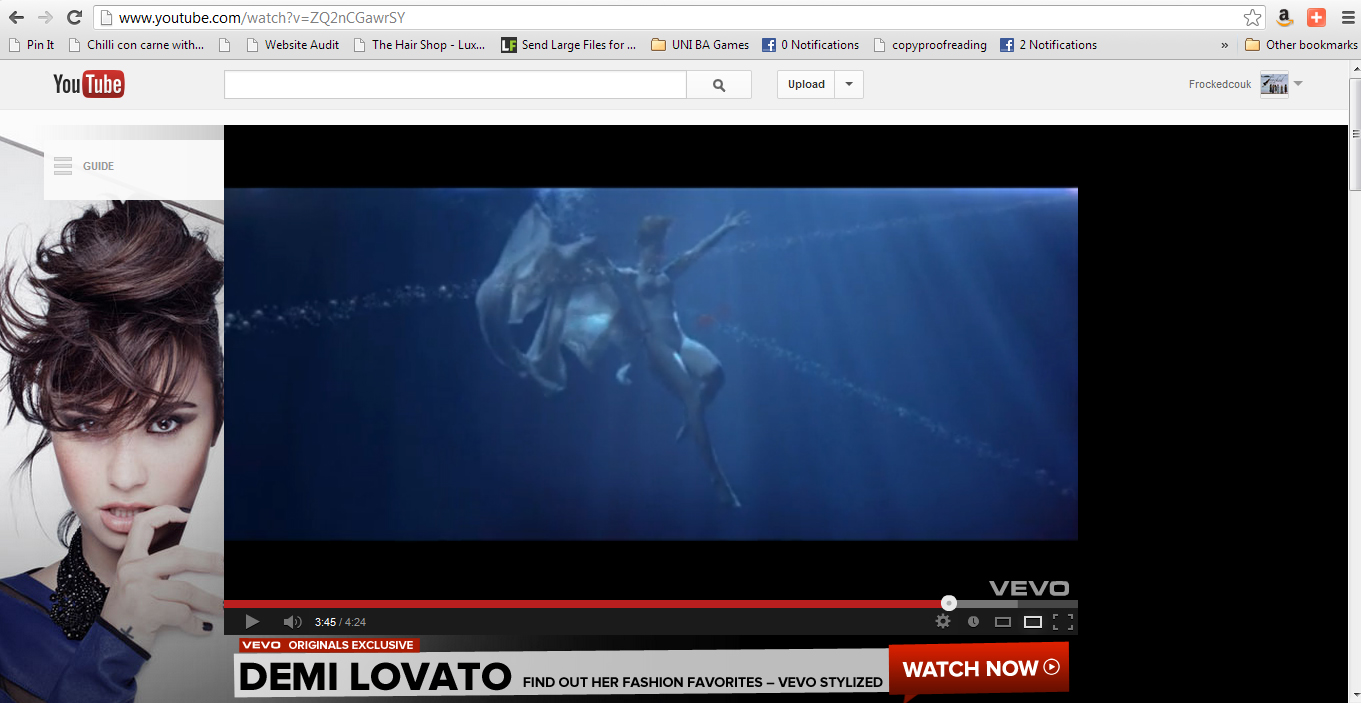1361x703 pixels.
Task: Expand the Upload dropdown arrow
Action: pyautogui.click(x=849, y=85)
